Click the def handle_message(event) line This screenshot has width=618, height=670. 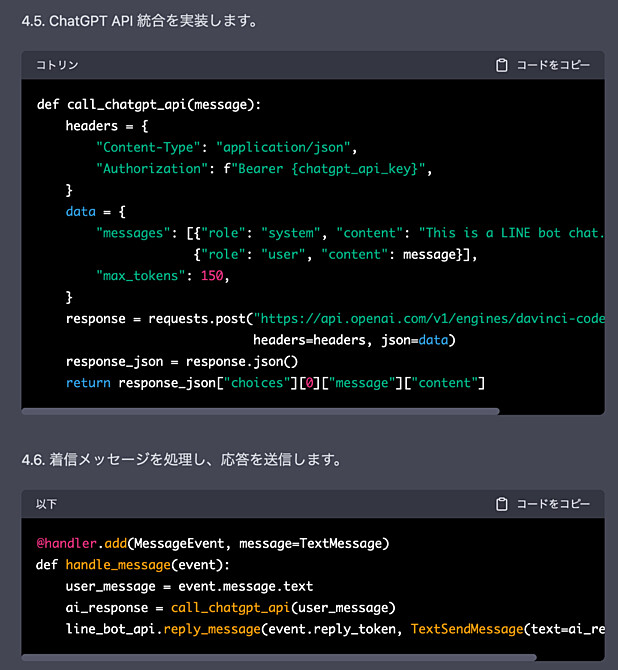pyautogui.click(x=133, y=565)
